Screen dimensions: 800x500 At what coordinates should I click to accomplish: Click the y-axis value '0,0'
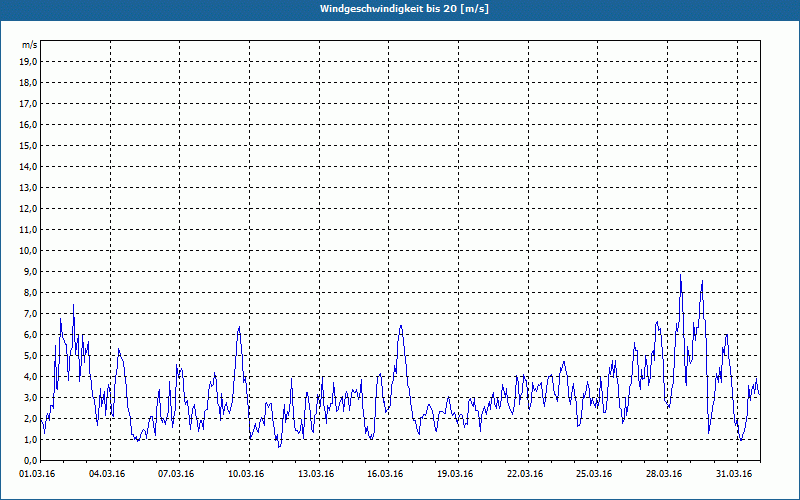point(30,460)
